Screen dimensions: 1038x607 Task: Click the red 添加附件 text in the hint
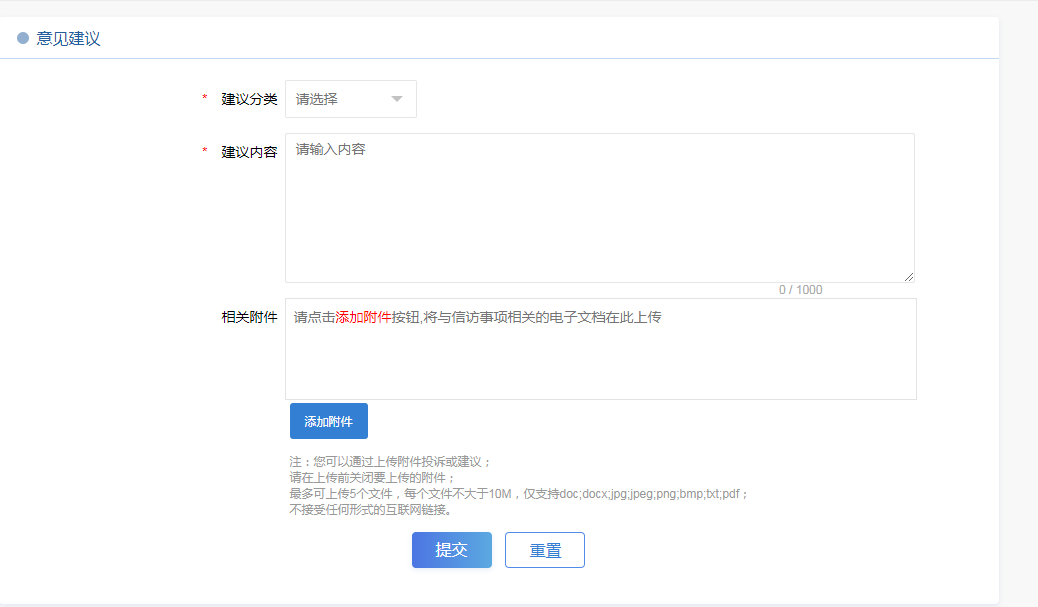coord(363,317)
